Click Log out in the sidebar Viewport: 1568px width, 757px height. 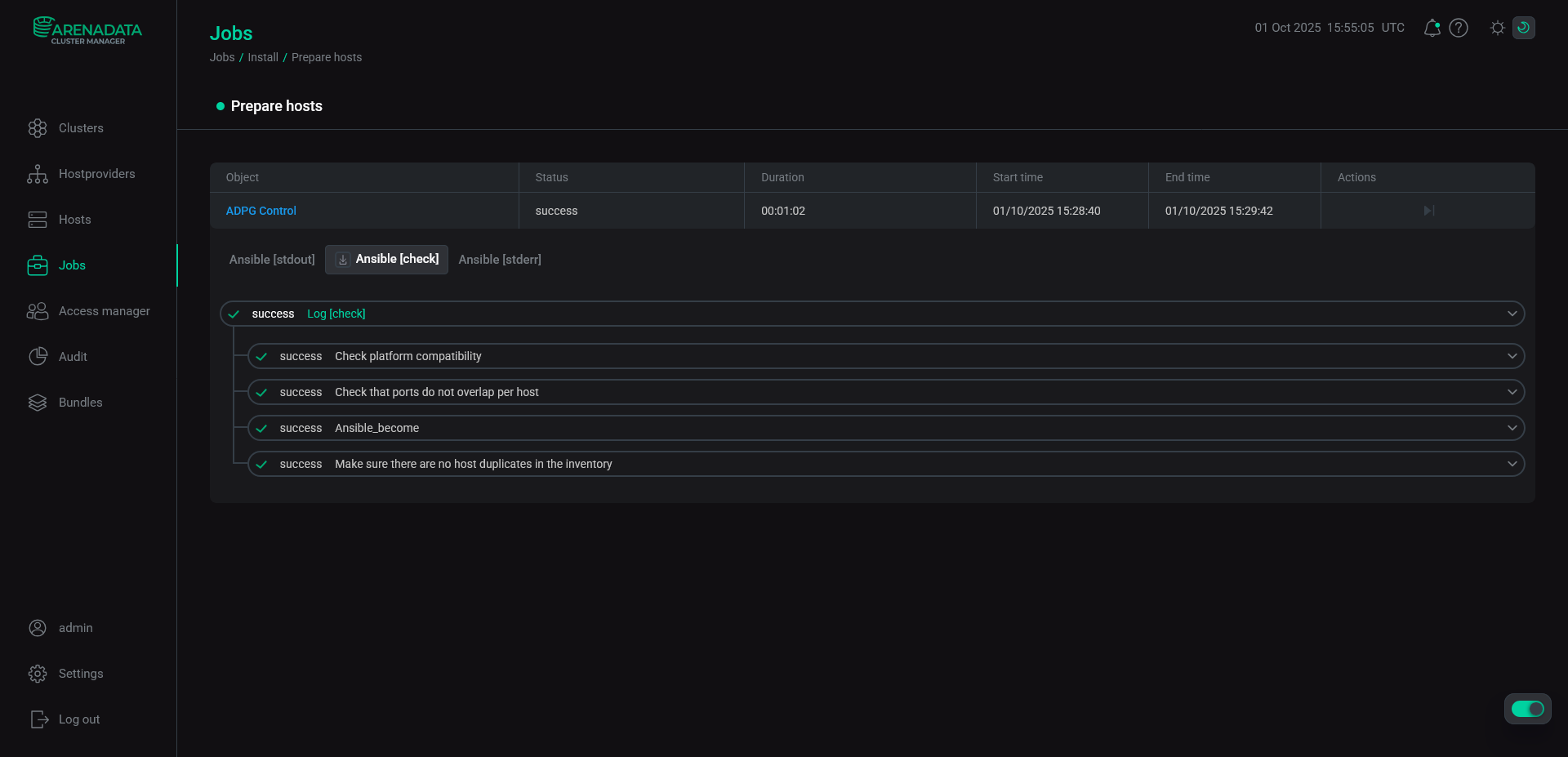tap(78, 719)
